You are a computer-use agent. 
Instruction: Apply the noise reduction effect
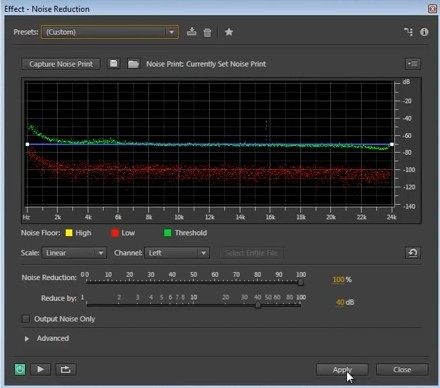(x=342, y=370)
